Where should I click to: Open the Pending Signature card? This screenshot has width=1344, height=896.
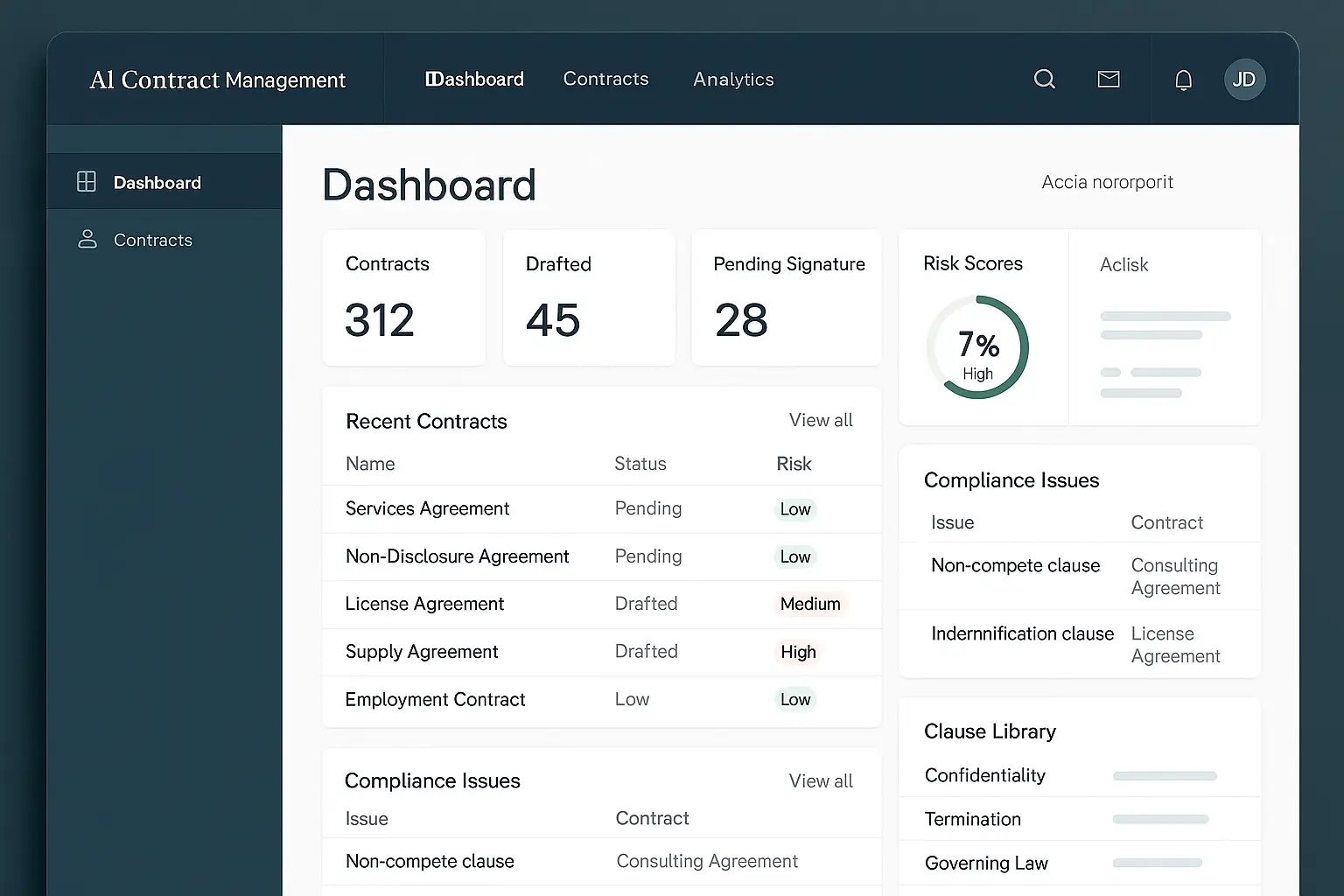pyautogui.click(x=786, y=297)
